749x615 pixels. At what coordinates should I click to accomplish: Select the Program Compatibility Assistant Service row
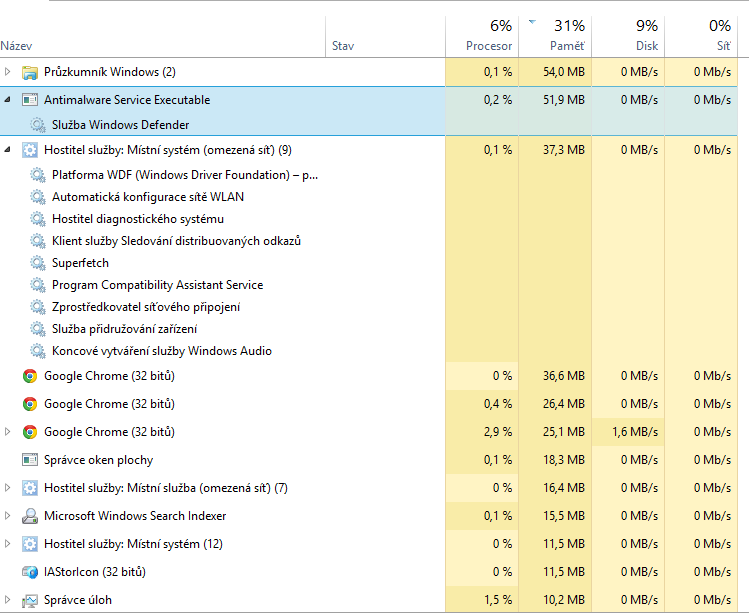click(157, 285)
